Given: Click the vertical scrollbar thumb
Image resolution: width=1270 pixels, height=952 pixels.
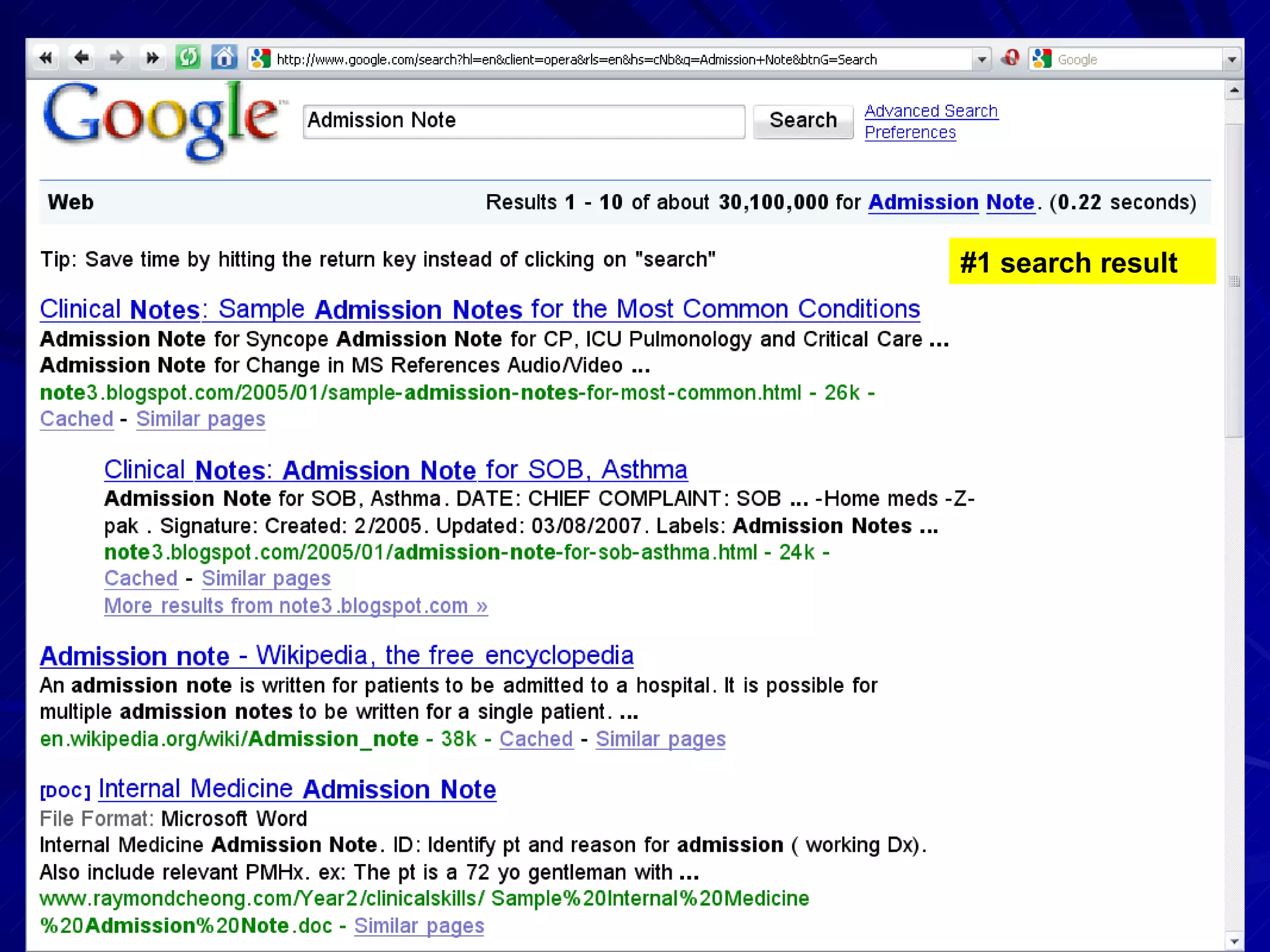Looking at the screenshot, I should pos(1234,281).
